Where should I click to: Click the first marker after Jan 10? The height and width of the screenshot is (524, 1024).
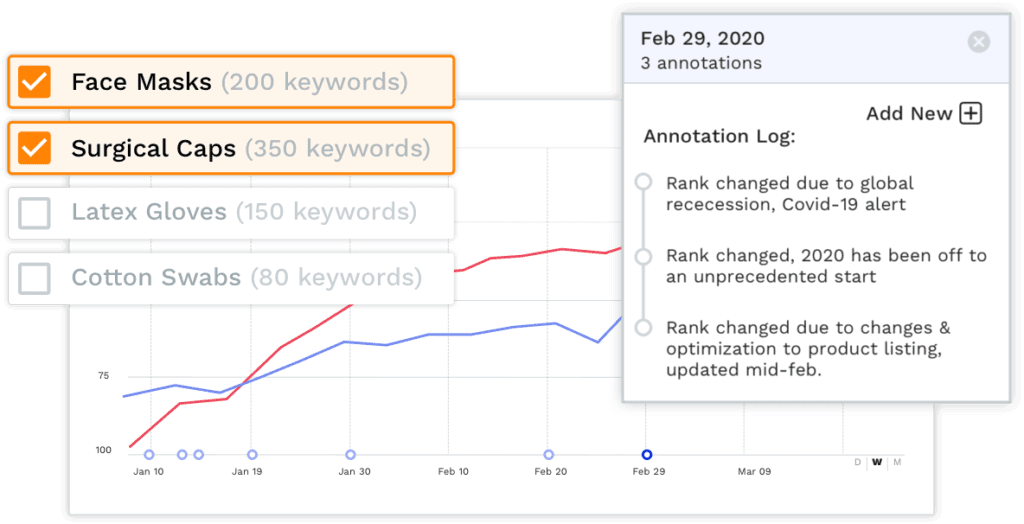pos(182,455)
